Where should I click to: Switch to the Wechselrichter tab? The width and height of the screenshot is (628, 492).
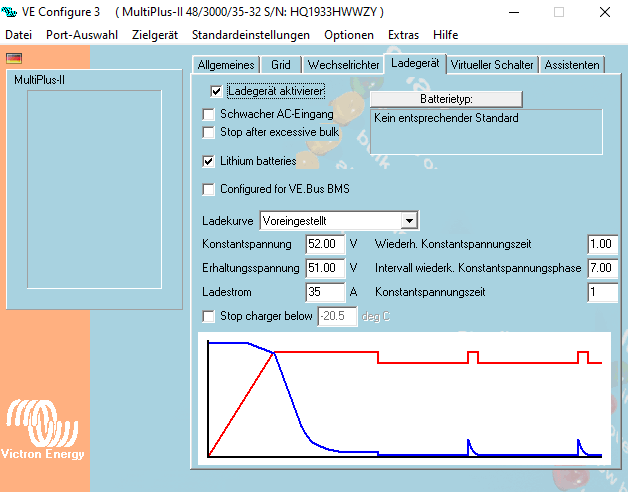tap(343, 65)
